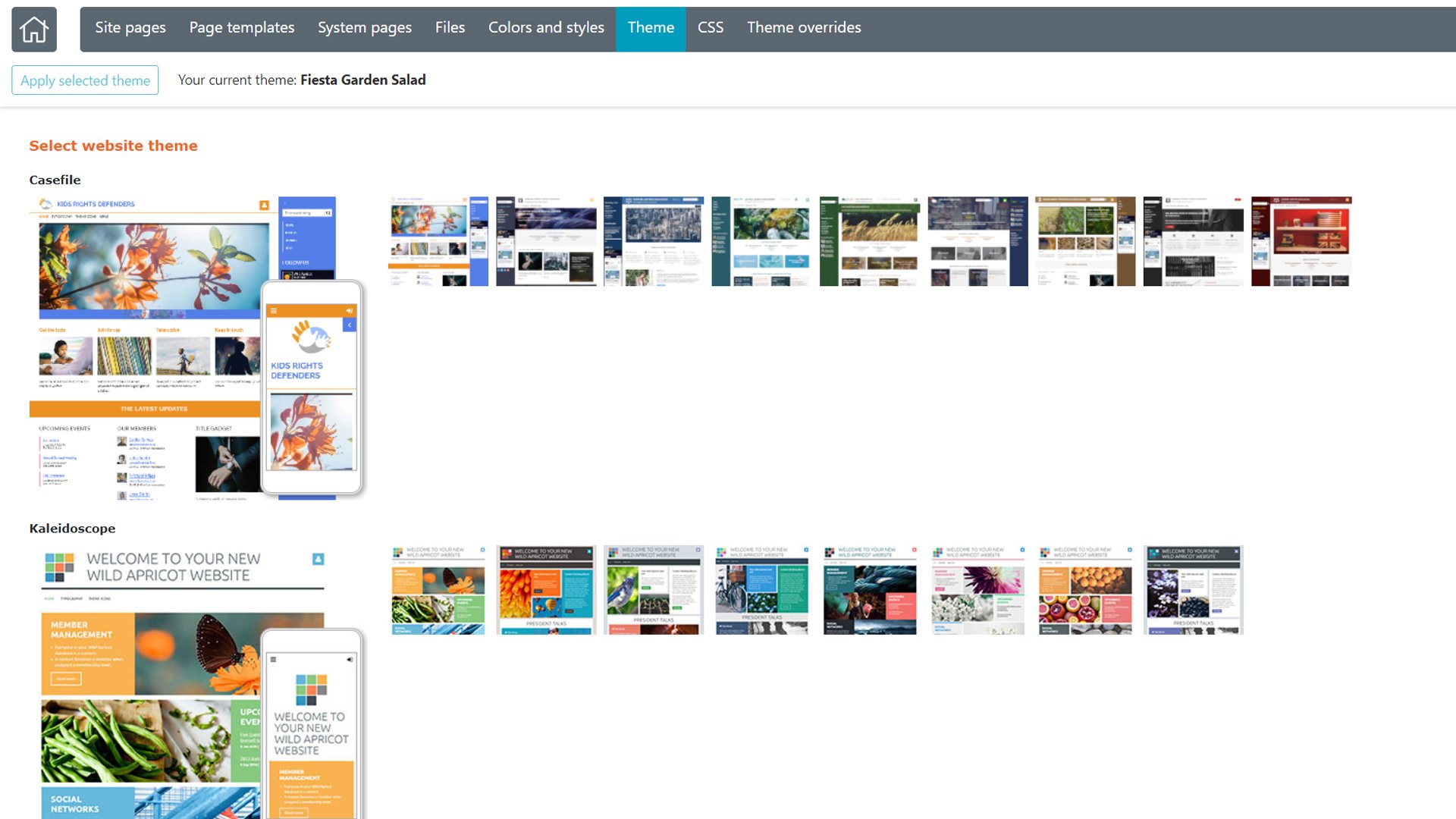Image resolution: width=1456 pixels, height=819 pixels.
Task: Open Colors and styles tab
Action: (x=546, y=28)
